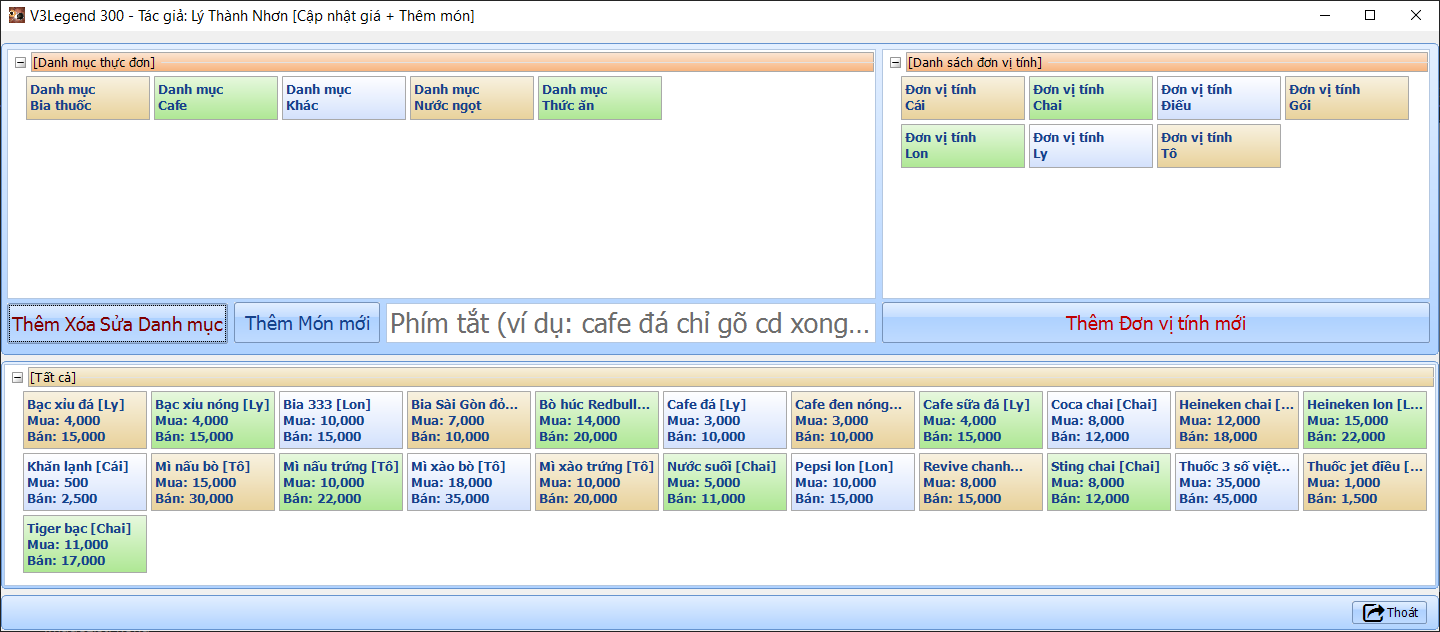Open the Coca chai [Chai] item

click(1109, 420)
